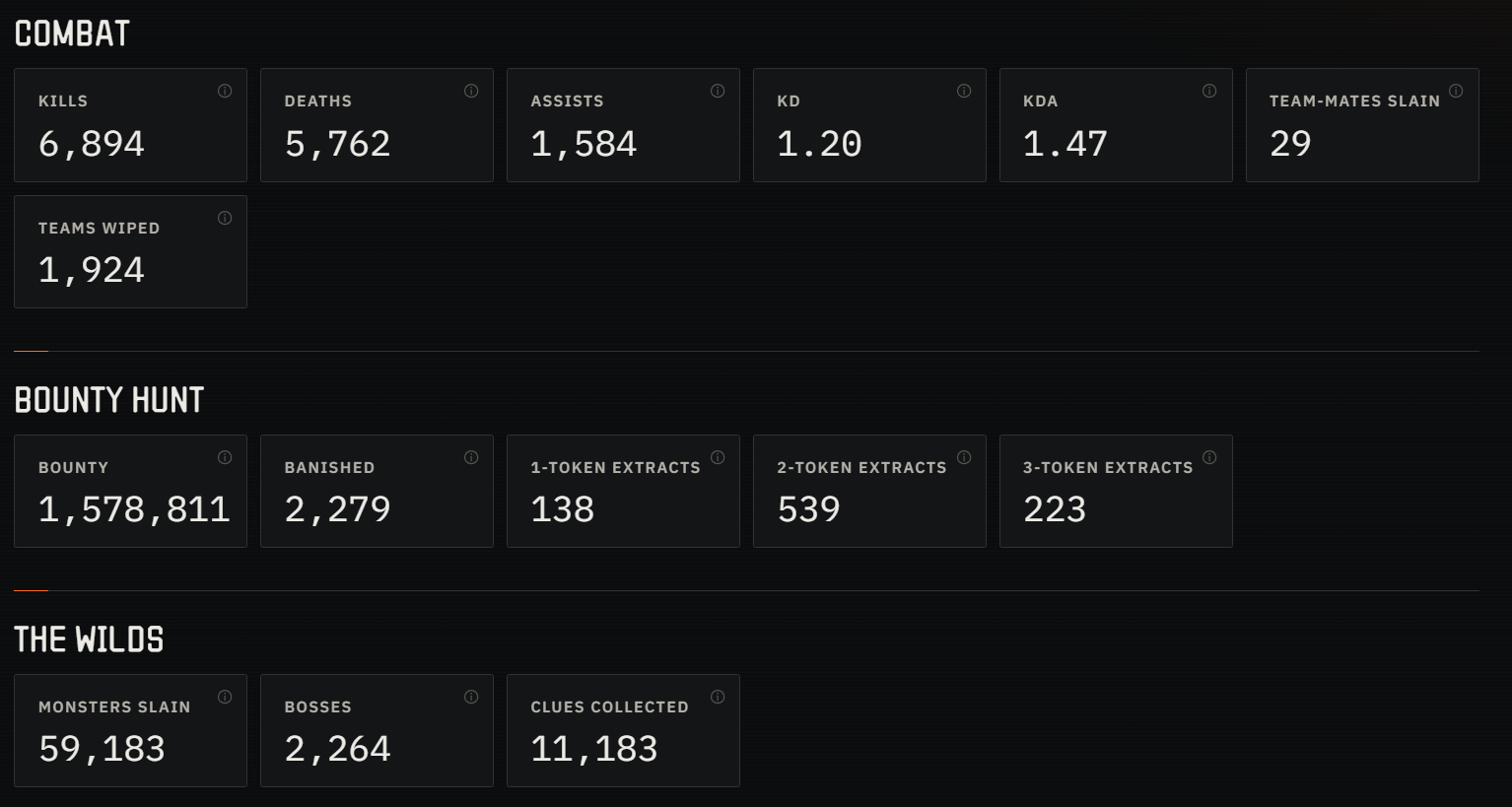
Task: Select the Kills stat card value 6,894
Action: click(x=92, y=144)
